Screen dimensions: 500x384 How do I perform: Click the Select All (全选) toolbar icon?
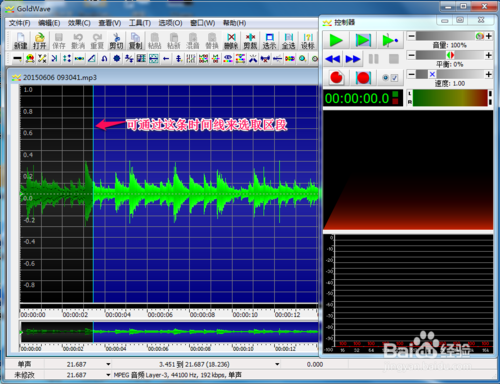tap(288, 41)
